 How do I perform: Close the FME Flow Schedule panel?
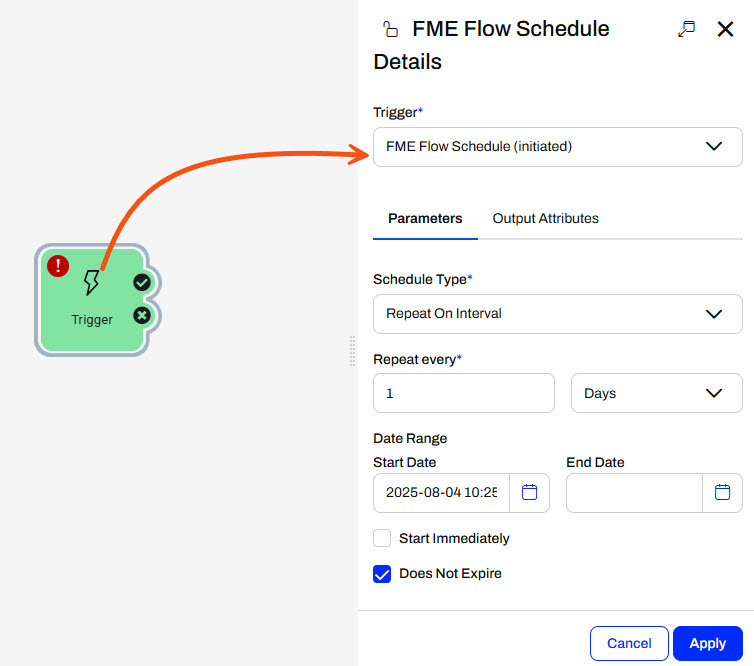726,29
